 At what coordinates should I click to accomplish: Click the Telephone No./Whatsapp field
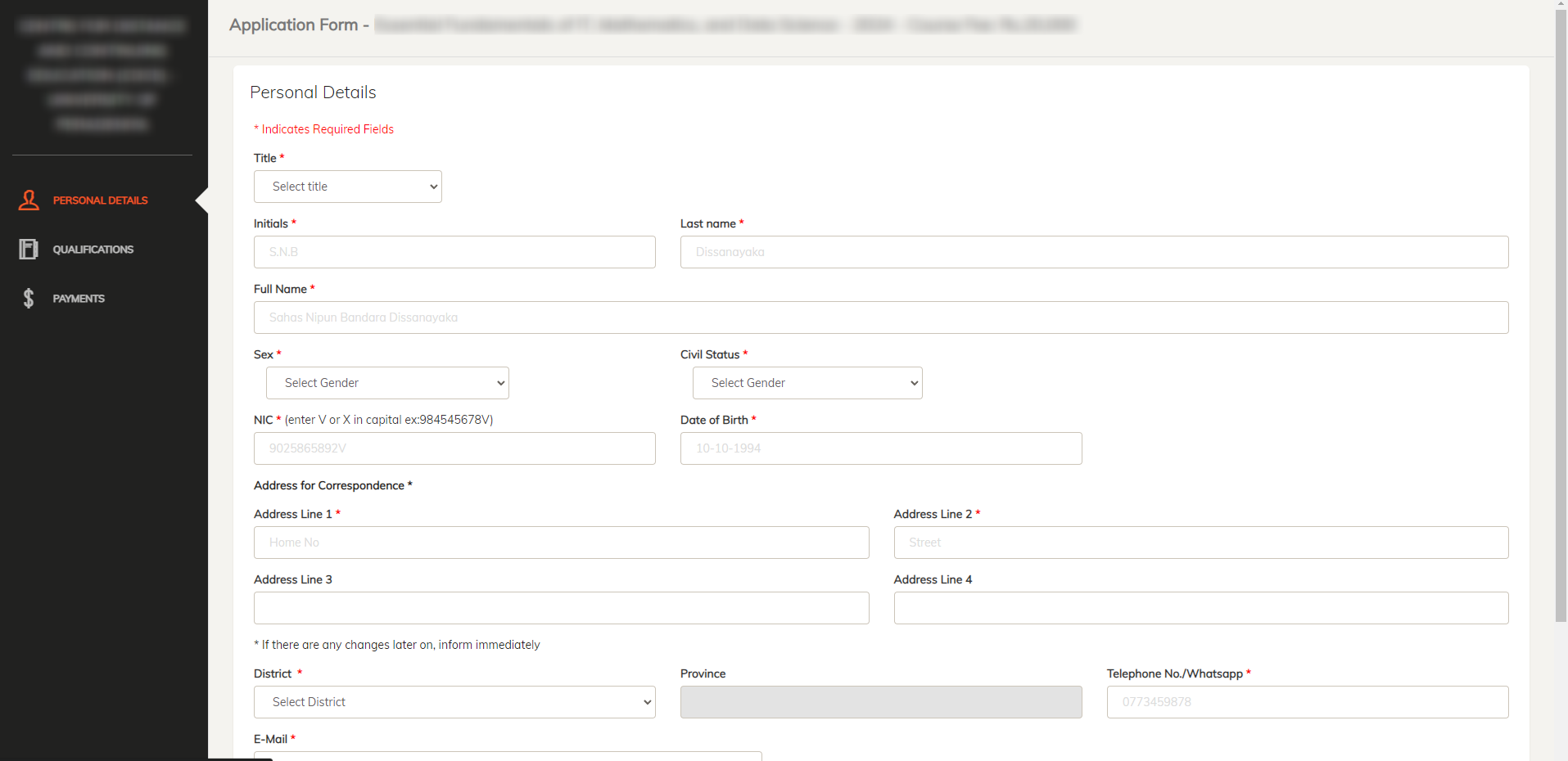(x=1306, y=701)
